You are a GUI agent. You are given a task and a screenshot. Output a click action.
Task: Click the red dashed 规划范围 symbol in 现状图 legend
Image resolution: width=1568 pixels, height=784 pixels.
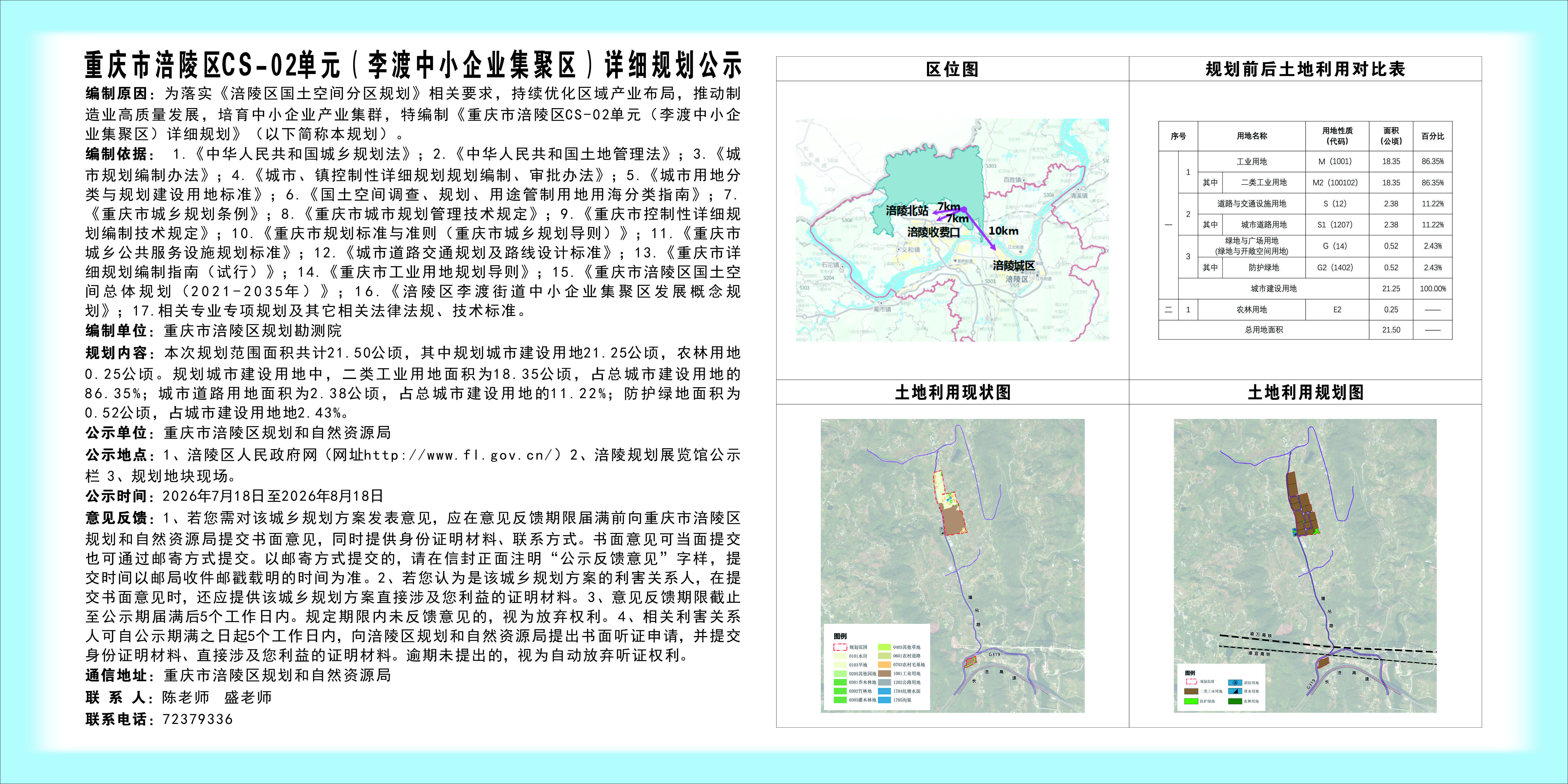pyautogui.click(x=840, y=647)
